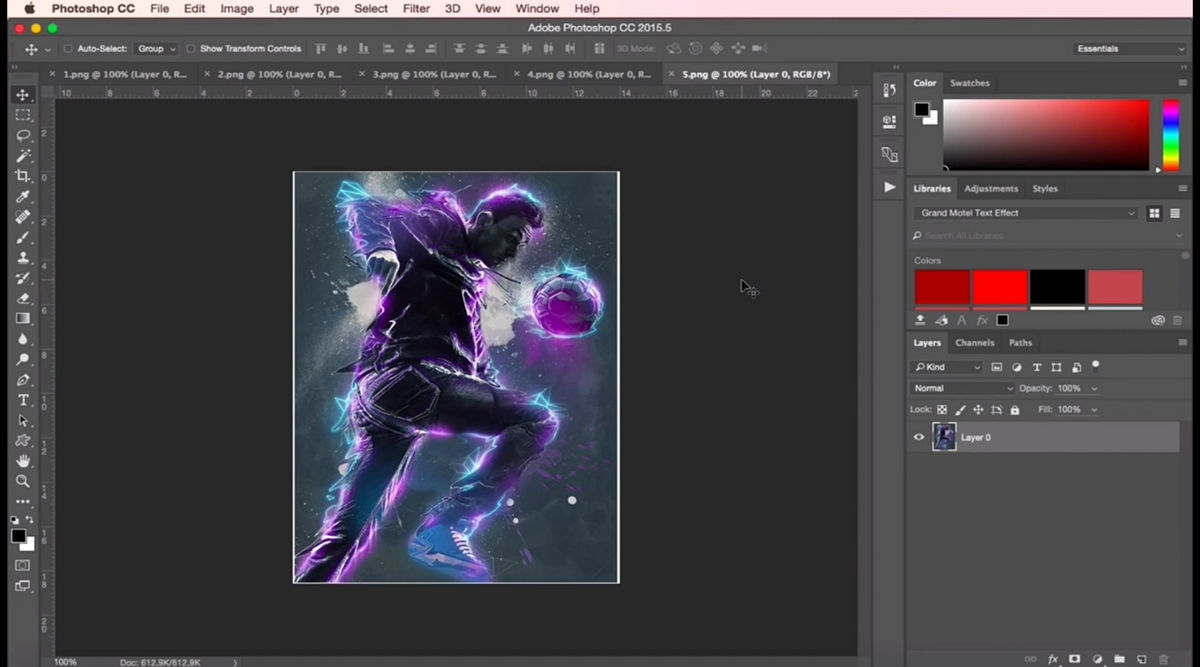This screenshot has width=1200, height=667.
Task: Toggle layer filtering switch on/off
Action: (1095, 366)
